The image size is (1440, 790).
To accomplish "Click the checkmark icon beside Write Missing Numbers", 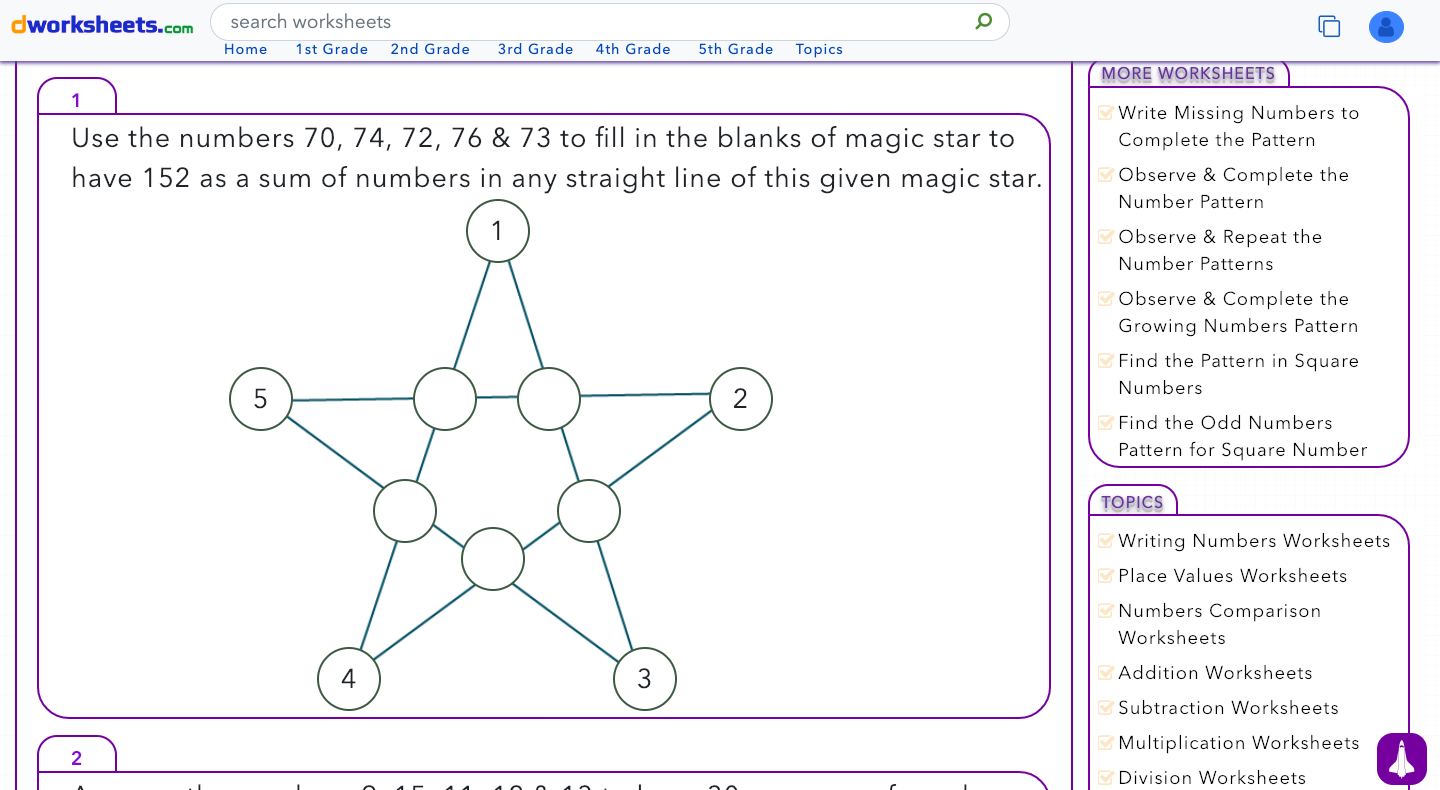I will tap(1106, 112).
